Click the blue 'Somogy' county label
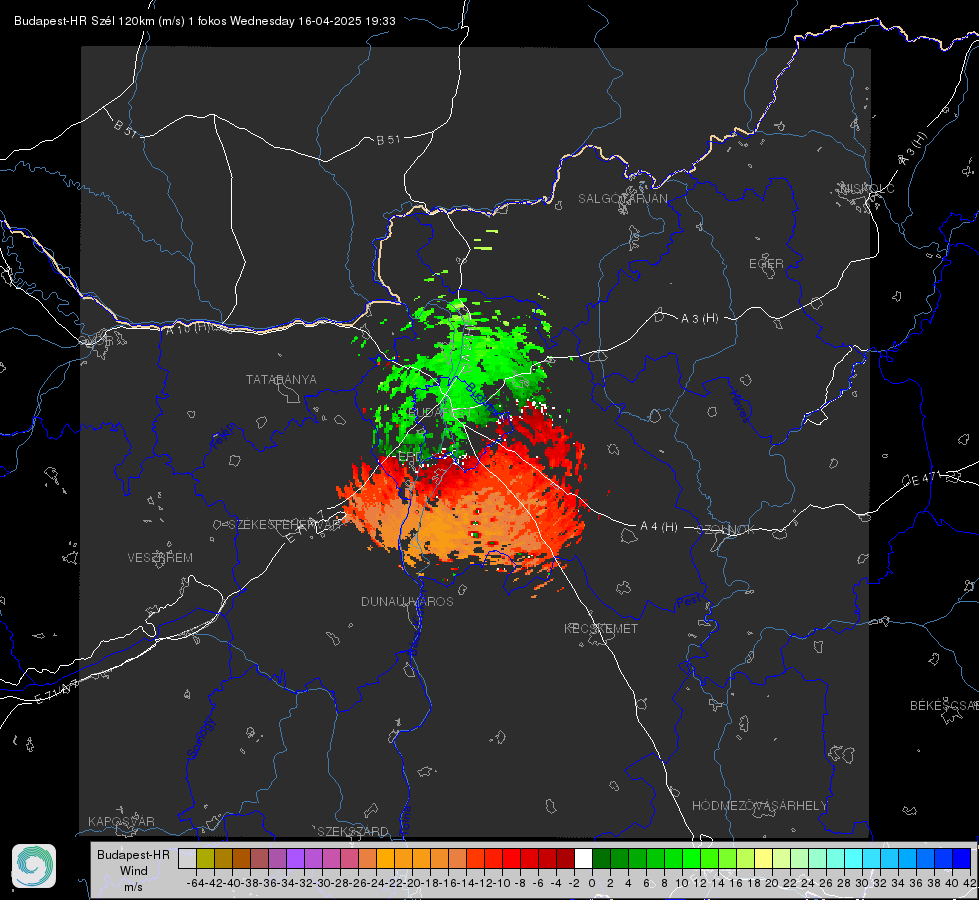The width and height of the screenshot is (979, 900). 199,738
